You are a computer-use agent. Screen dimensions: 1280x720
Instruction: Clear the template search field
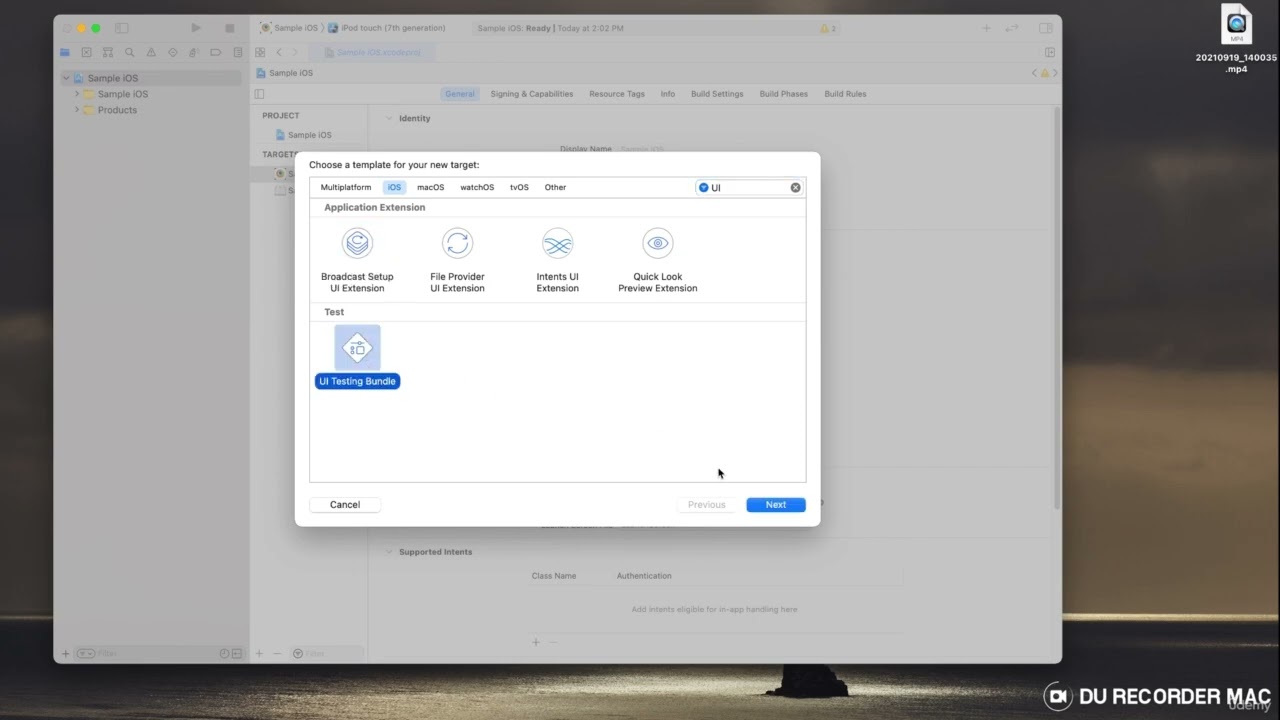[796, 187]
